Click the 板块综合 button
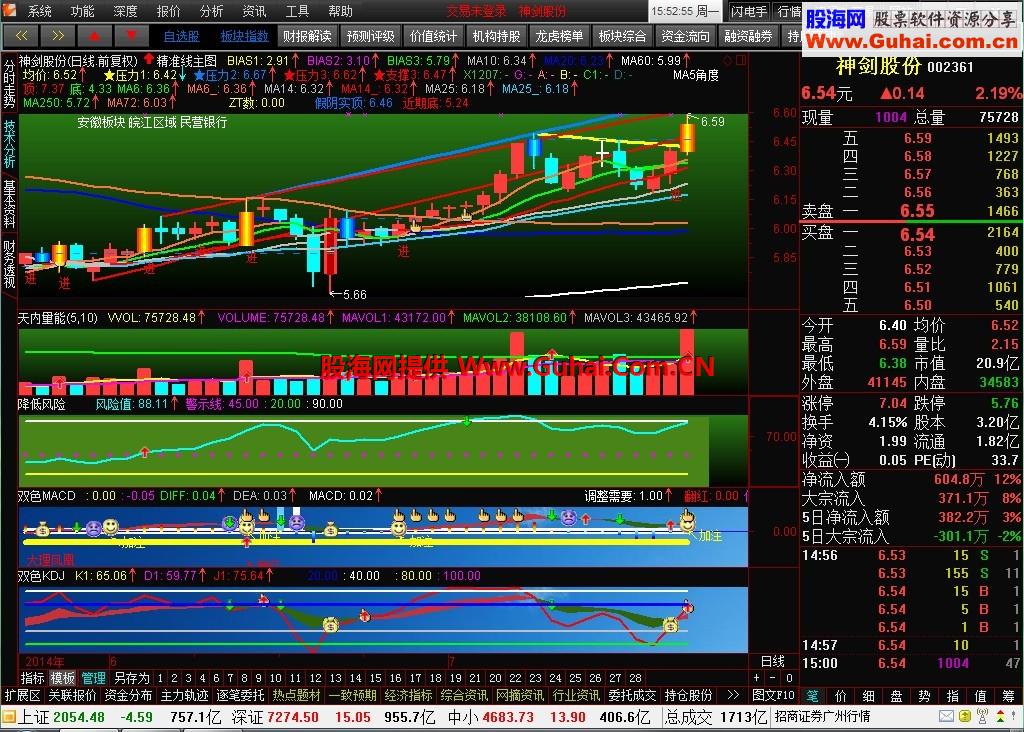Viewport: 1024px width, 732px height. pyautogui.click(x=622, y=36)
